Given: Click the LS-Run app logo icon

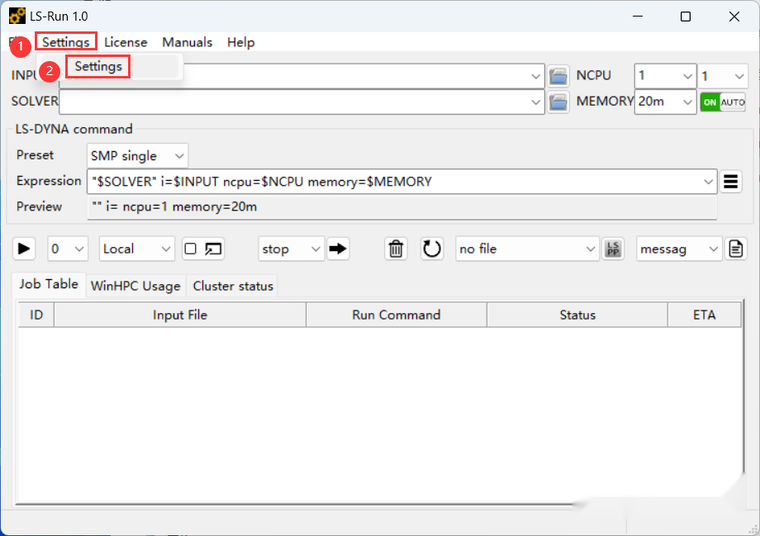Looking at the screenshot, I should 17,16.
